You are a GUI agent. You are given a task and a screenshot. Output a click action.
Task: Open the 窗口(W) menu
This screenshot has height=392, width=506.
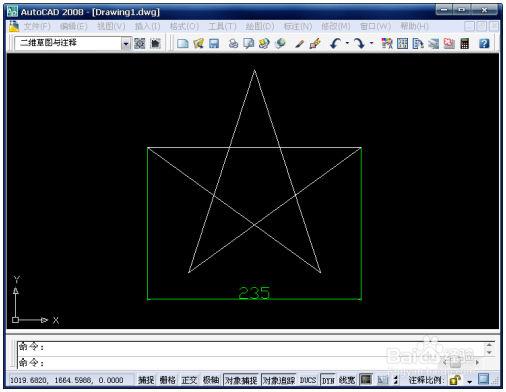point(375,26)
